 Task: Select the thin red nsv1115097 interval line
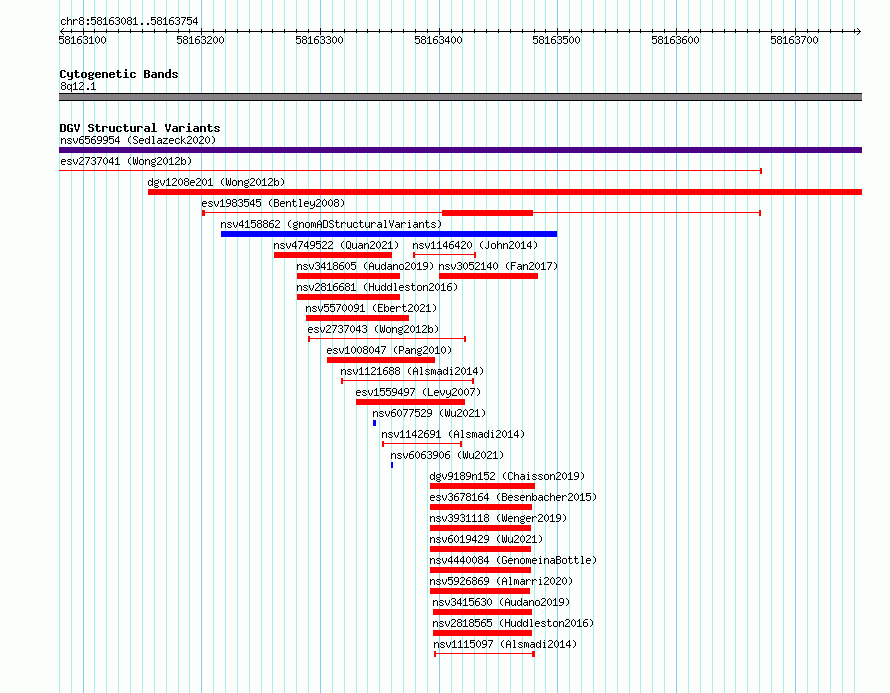tap(484, 654)
